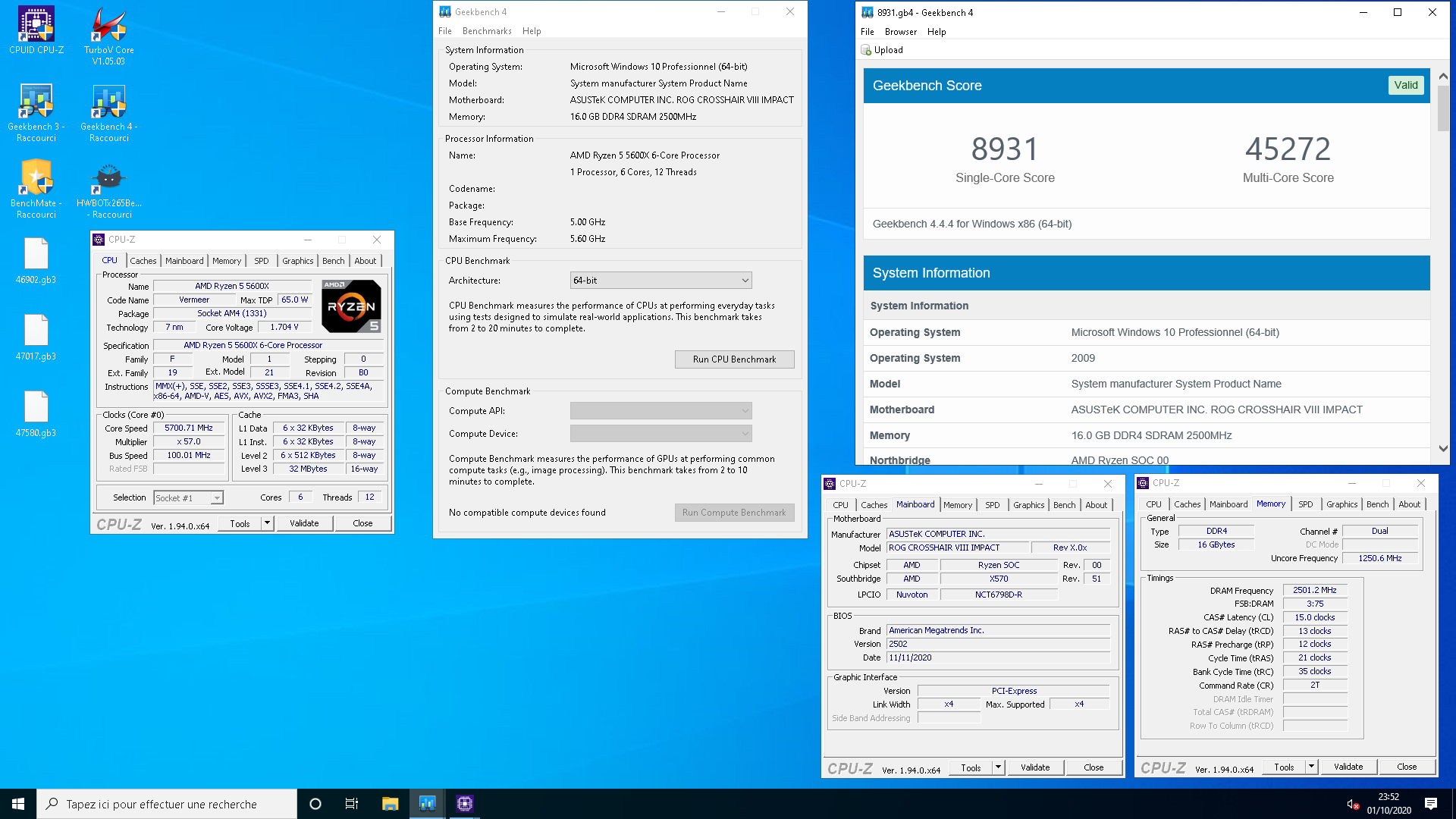Click the Core Speed 5700.71 MHz field
Viewport: 1456px width, 819px height.
click(x=189, y=428)
